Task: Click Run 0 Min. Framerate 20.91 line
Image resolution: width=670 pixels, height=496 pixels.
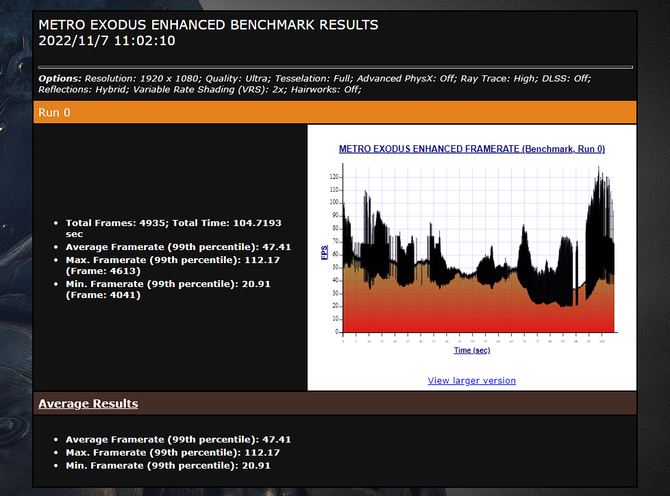Action: (x=168, y=289)
